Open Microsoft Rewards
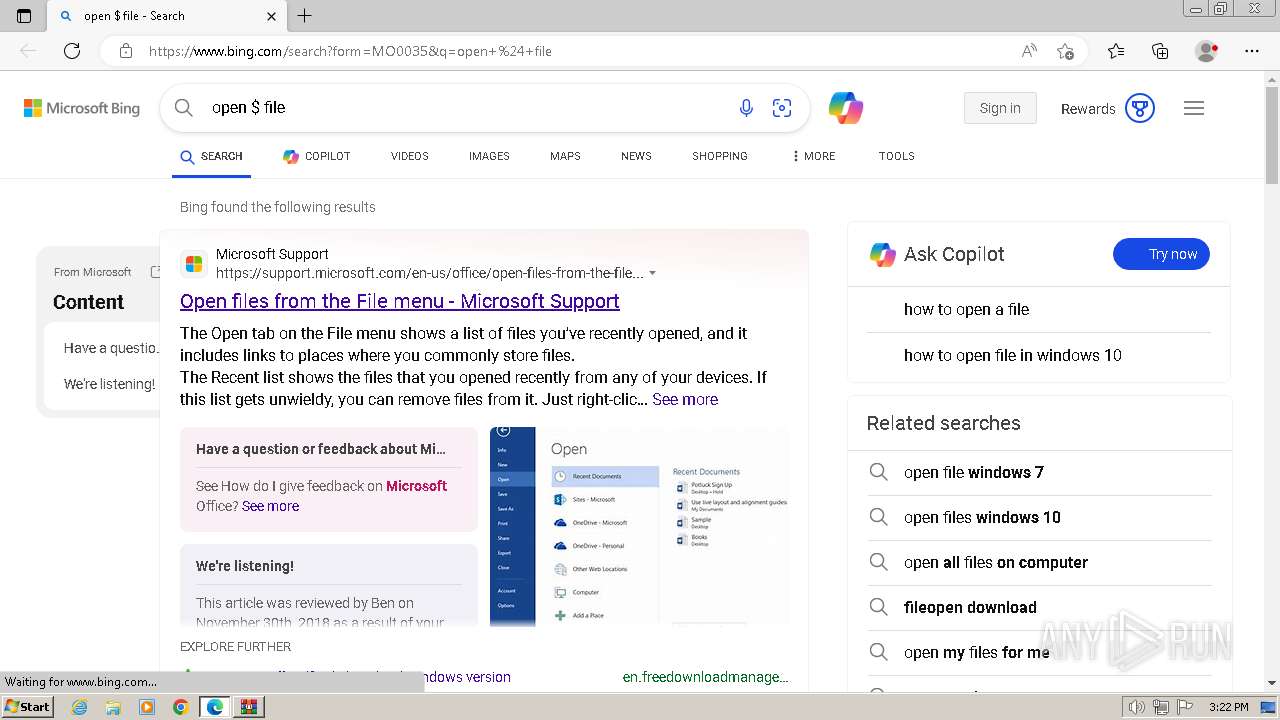Screen dimensions: 1280x720 pos(1108,108)
